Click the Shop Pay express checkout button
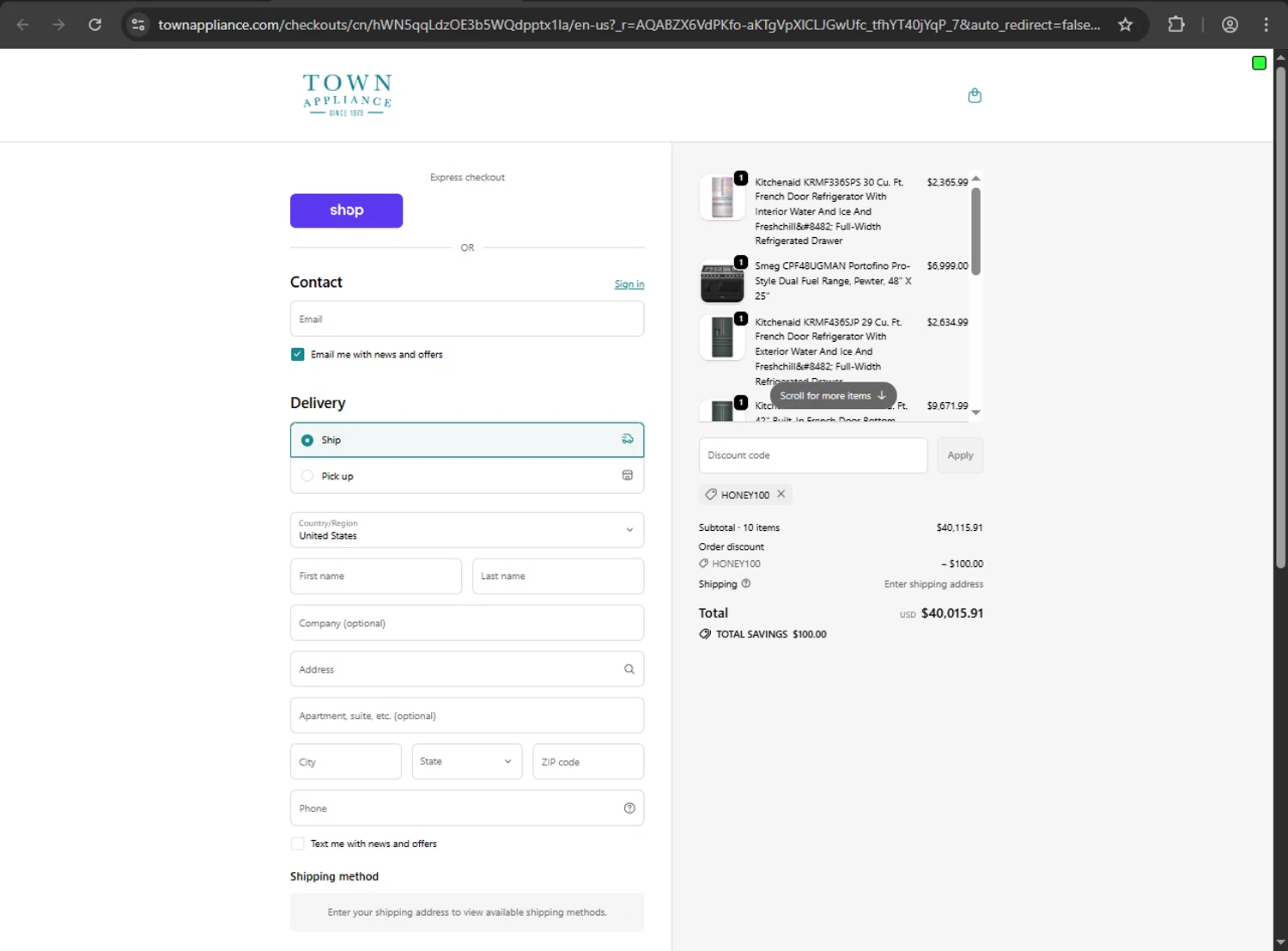 click(x=346, y=210)
